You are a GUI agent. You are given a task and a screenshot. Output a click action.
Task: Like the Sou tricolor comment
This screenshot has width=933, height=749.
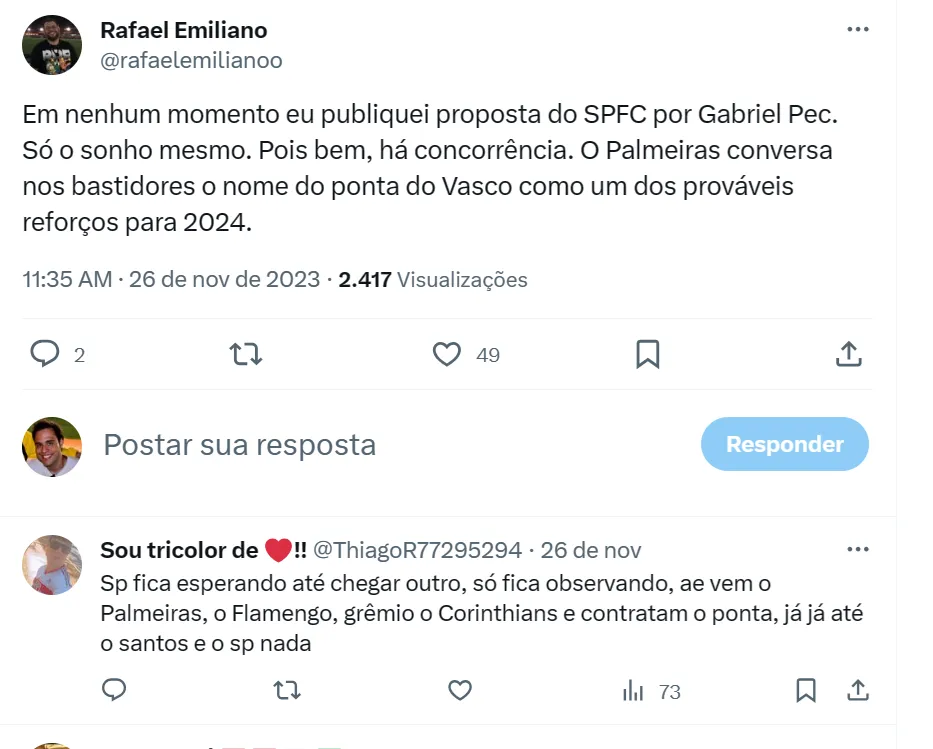pyautogui.click(x=460, y=690)
